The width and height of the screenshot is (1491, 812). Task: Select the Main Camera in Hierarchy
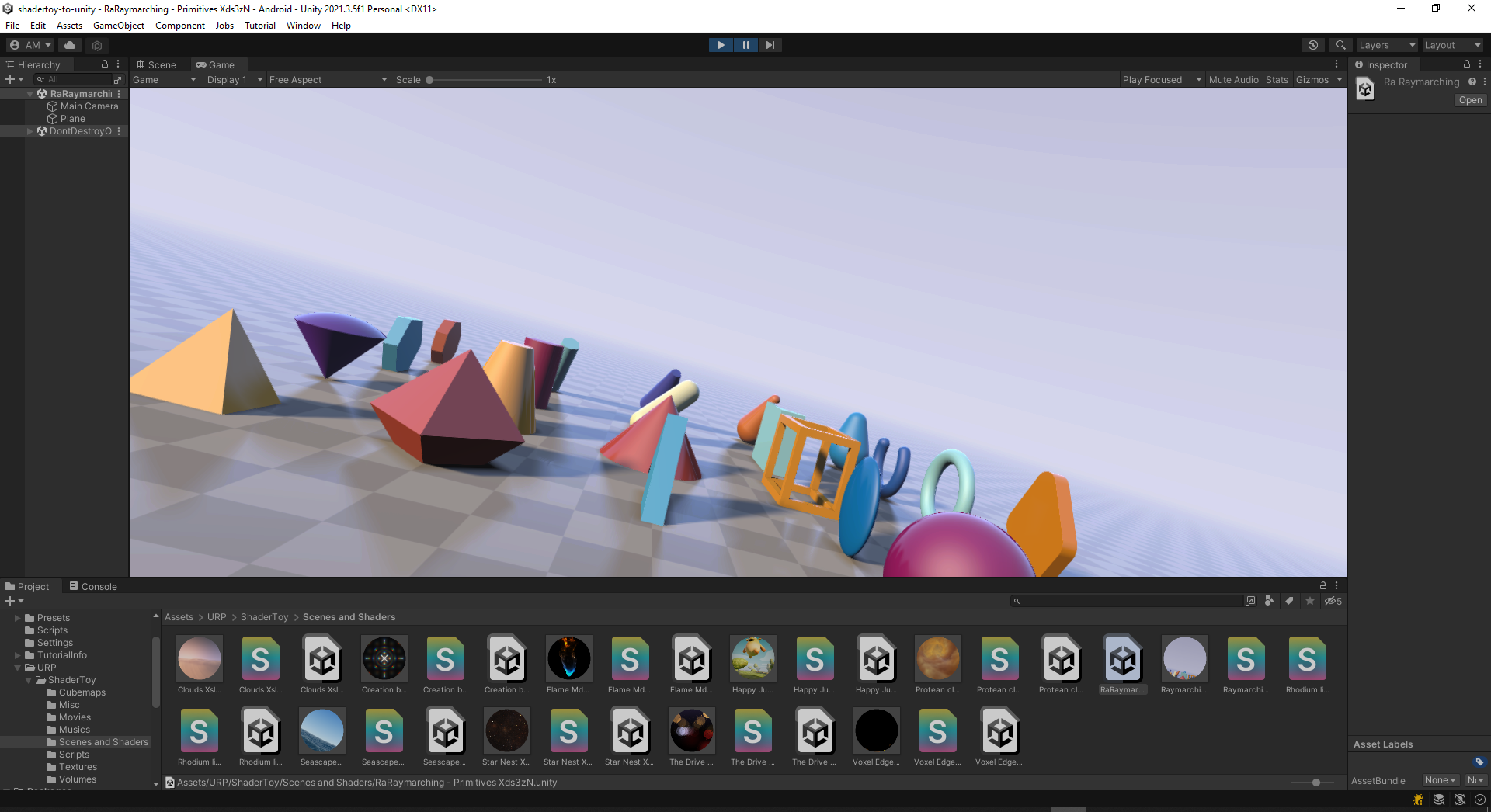tap(82, 106)
